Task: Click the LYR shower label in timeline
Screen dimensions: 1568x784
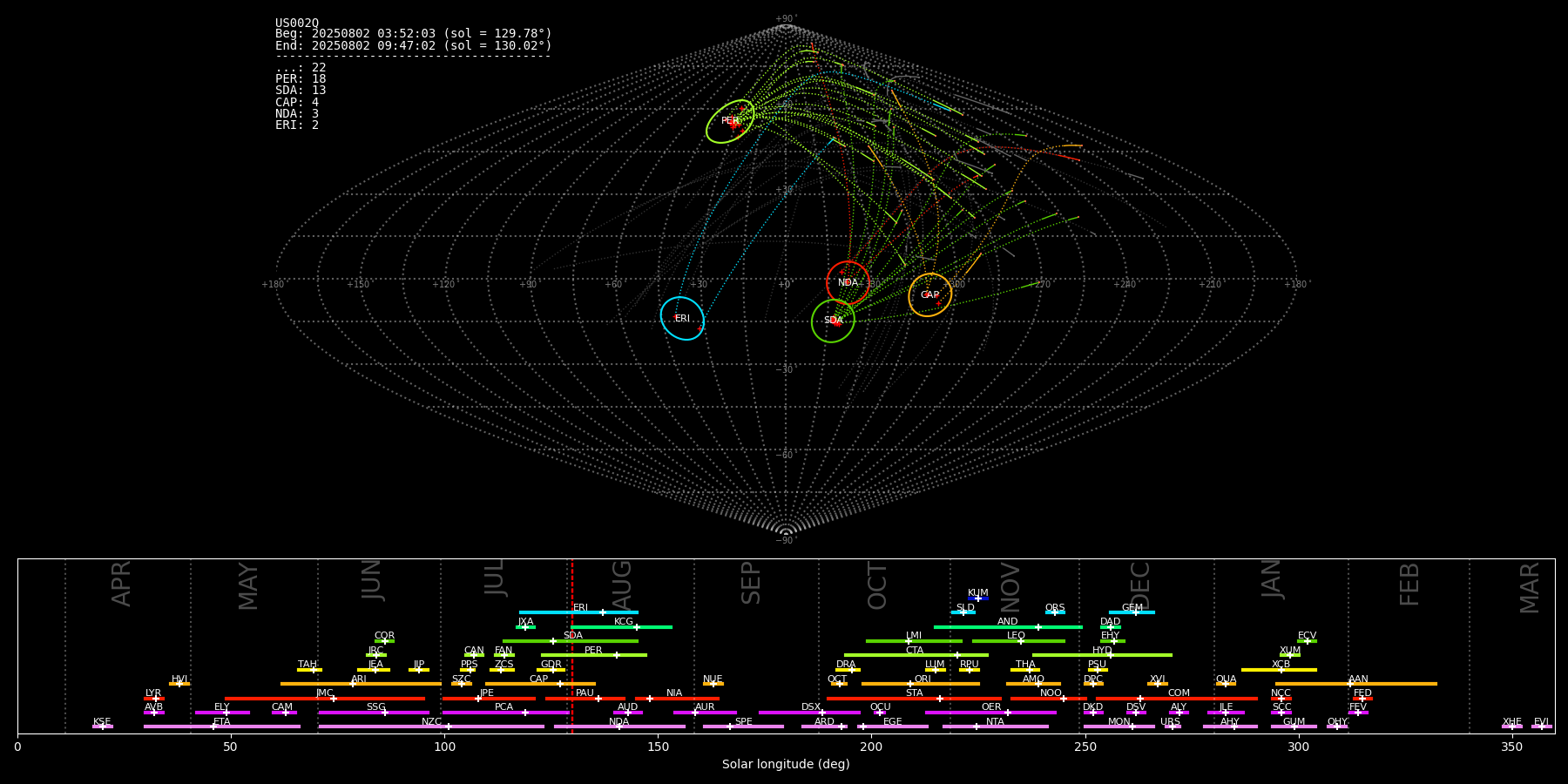Action: pos(153,693)
